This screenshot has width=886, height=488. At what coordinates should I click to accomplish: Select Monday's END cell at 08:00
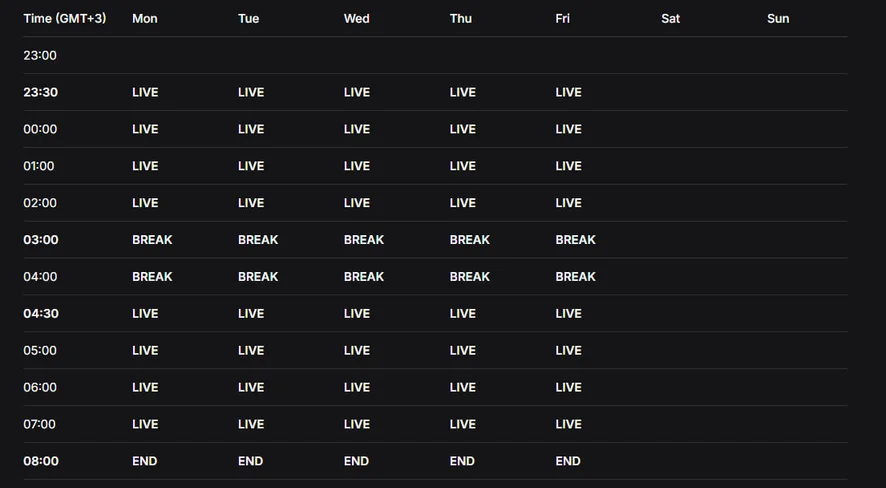pos(144,461)
